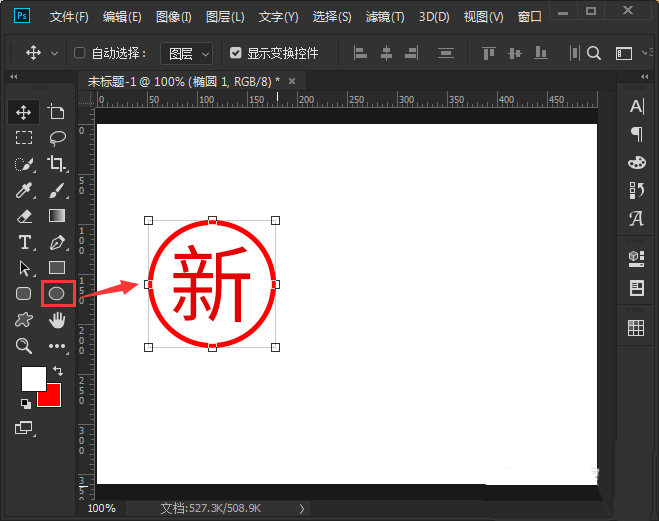659x521 pixels.
Task: Align right edges
Action: pos(411,53)
